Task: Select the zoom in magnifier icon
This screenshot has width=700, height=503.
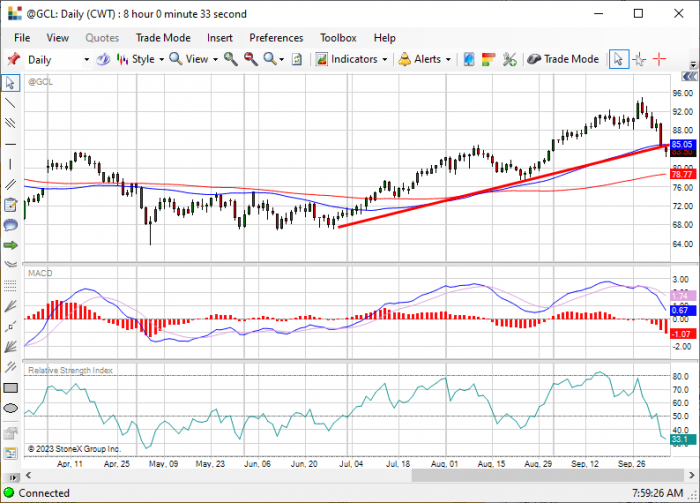Action: (x=230, y=59)
